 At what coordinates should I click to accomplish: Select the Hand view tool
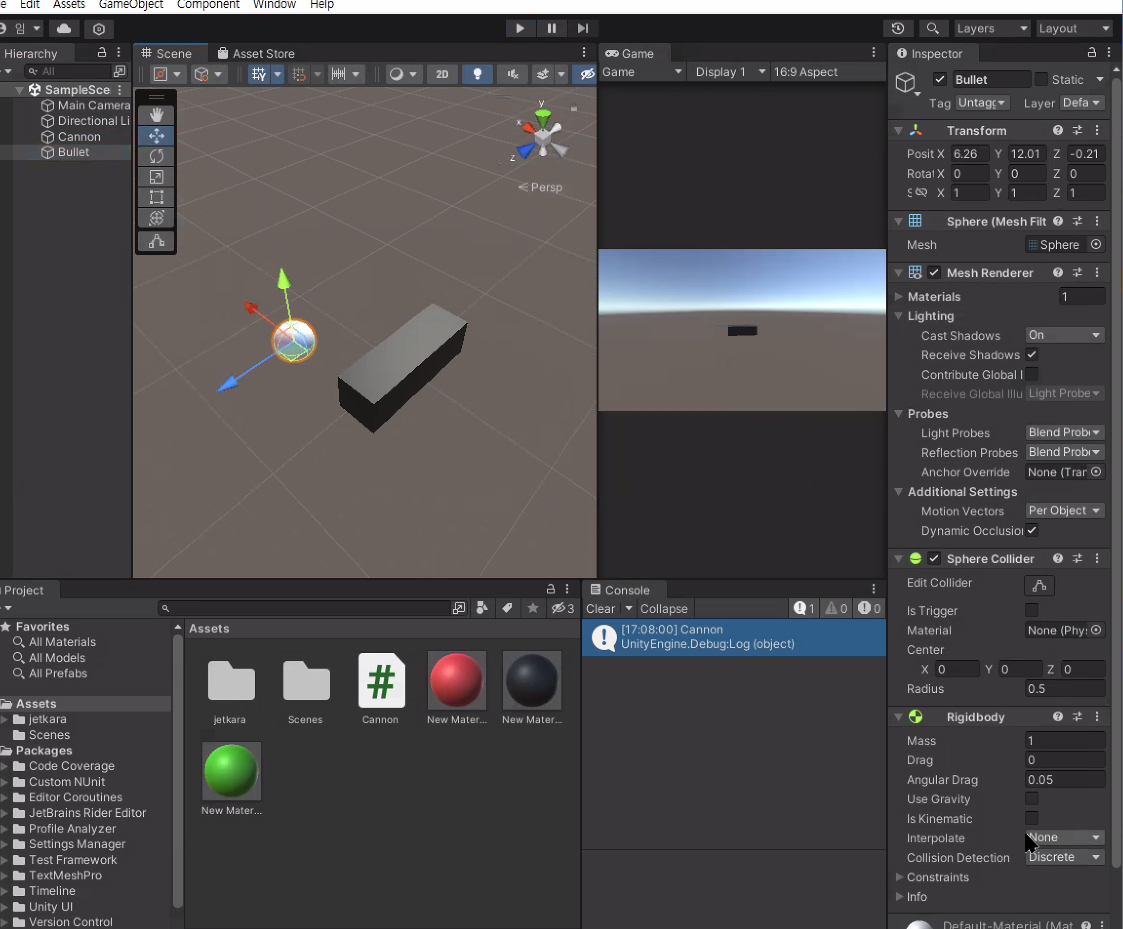pyautogui.click(x=156, y=115)
